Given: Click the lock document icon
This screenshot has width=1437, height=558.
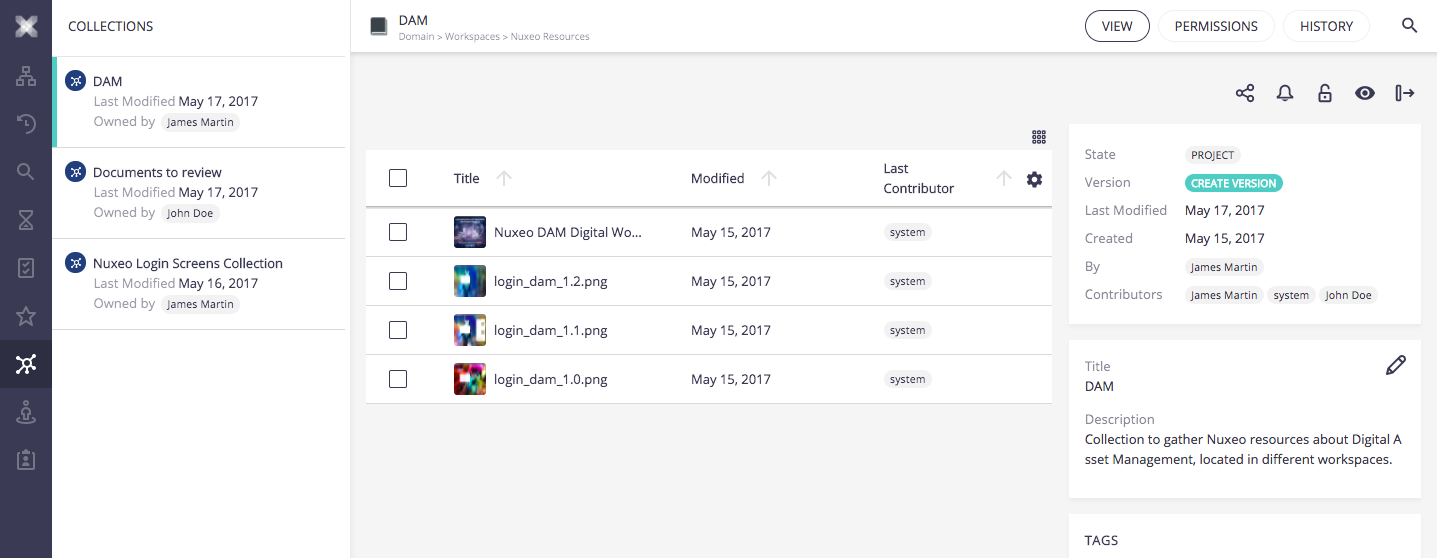Looking at the screenshot, I should [1325, 93].
